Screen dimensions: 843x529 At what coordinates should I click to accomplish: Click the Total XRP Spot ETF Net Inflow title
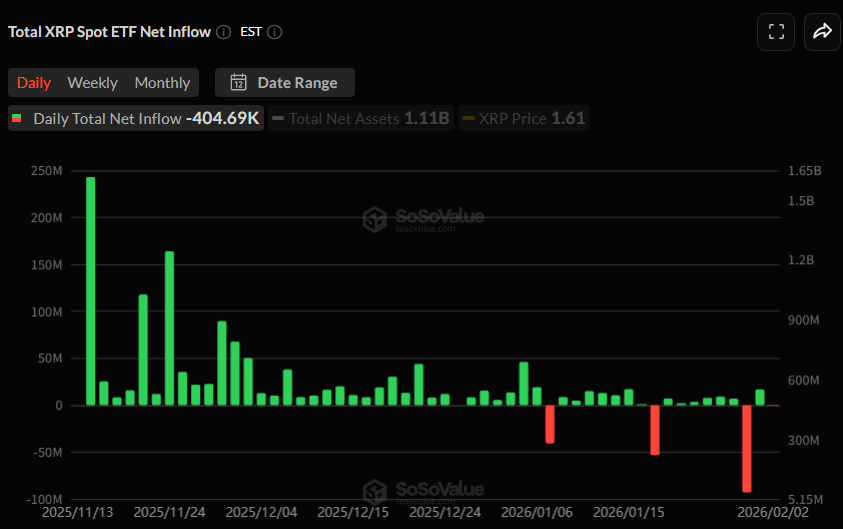pyautogui.click(x=110, y=32)
